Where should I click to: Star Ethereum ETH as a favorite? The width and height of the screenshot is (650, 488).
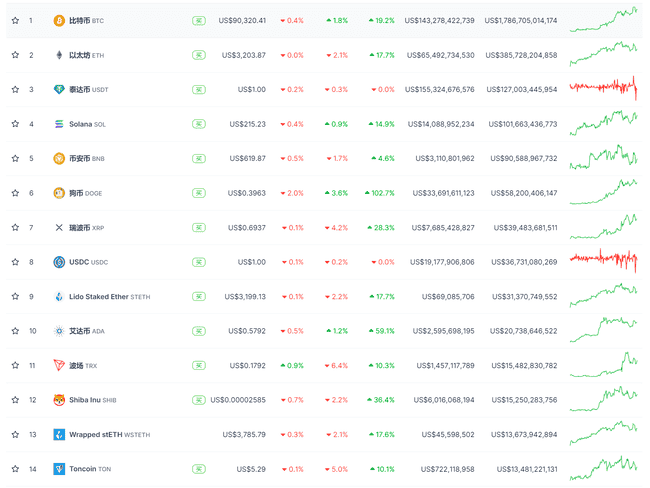[15, 55]
